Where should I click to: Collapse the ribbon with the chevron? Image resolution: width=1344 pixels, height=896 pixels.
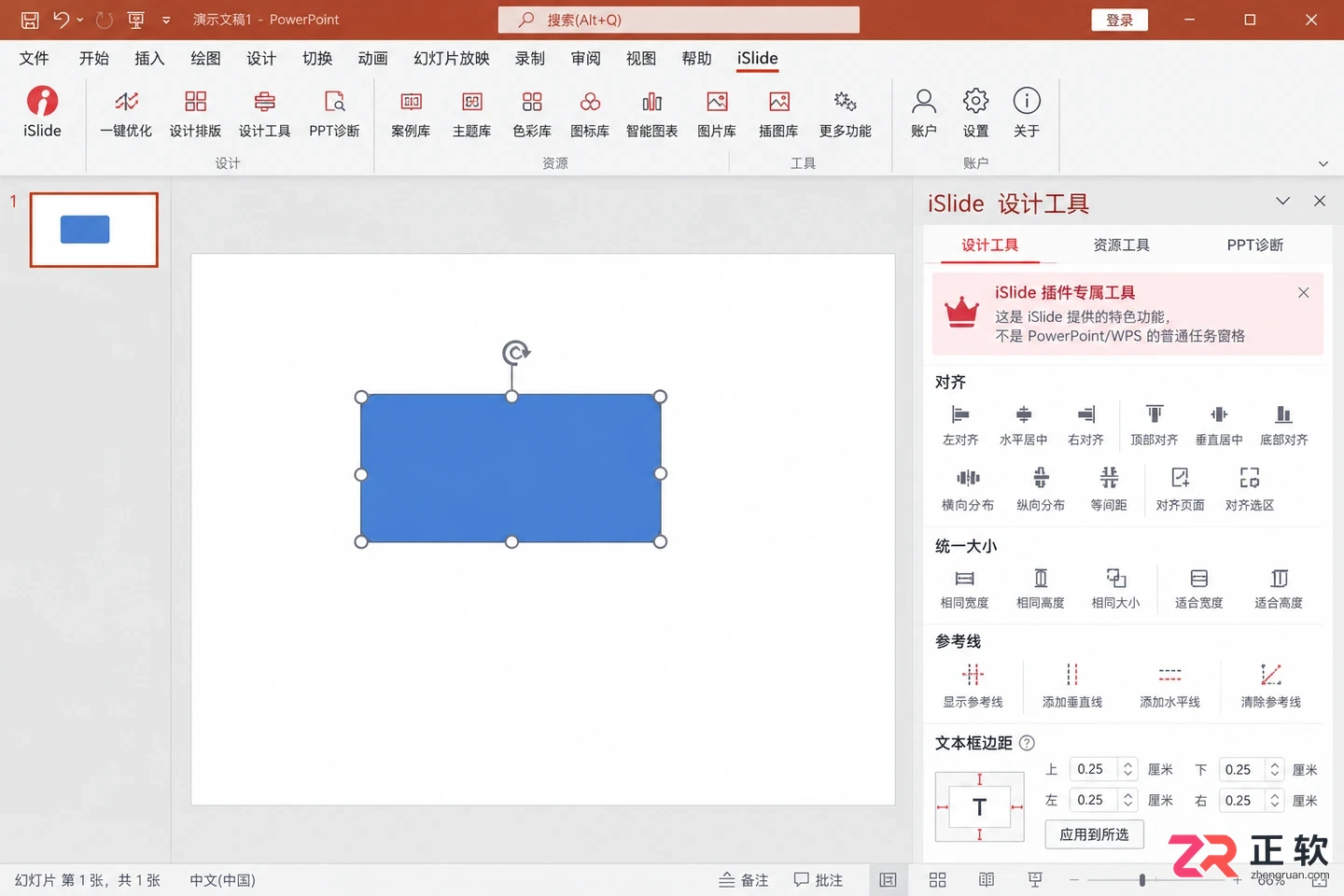pos(1323,163)
